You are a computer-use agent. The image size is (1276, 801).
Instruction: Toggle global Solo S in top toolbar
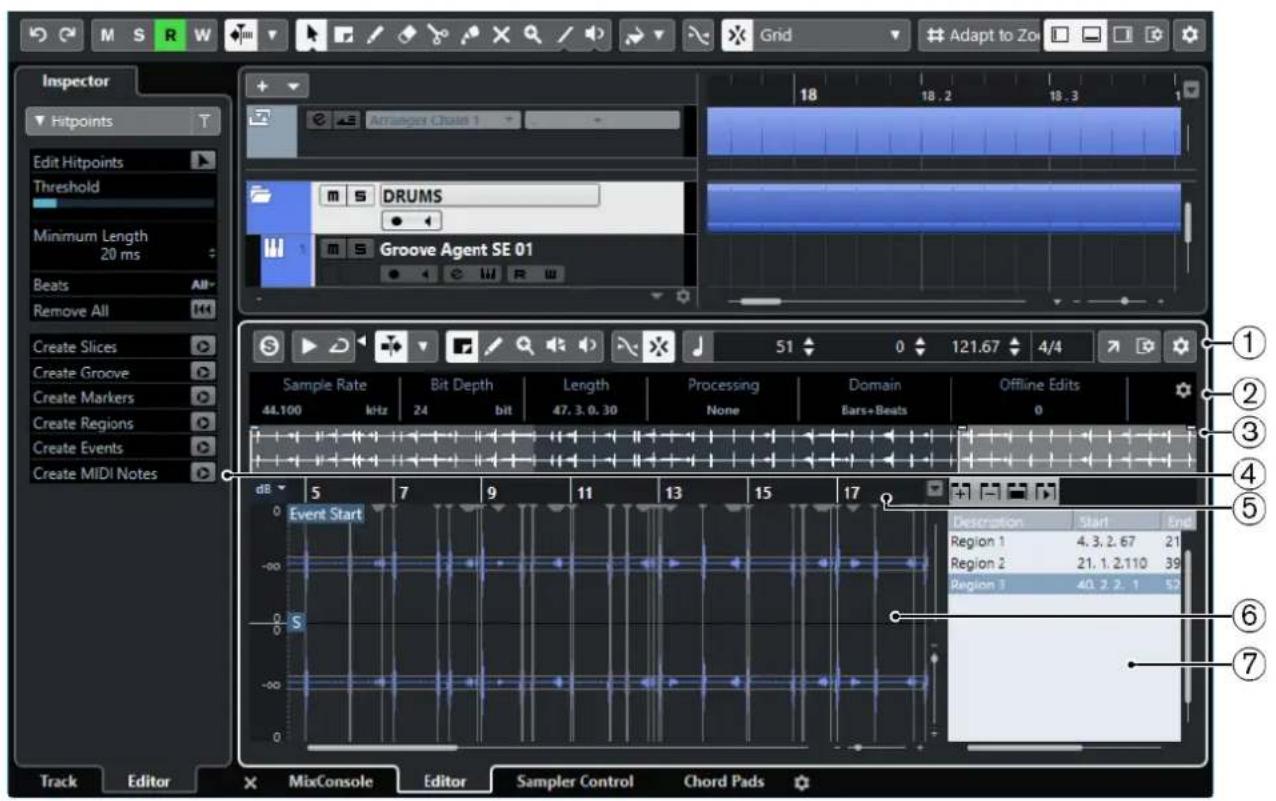point(138,35)
